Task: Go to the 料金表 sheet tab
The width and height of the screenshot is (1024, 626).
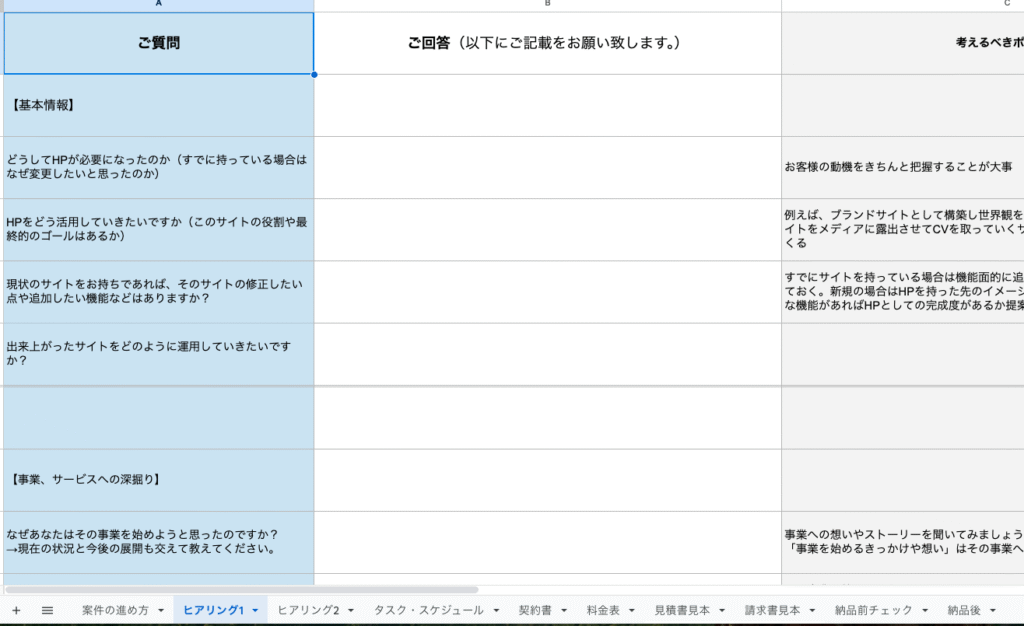Action: click(603, 610)
